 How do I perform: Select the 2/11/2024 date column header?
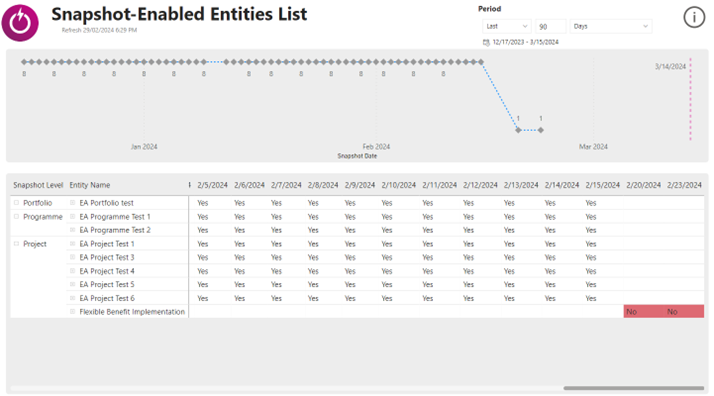tap(439, 185)
